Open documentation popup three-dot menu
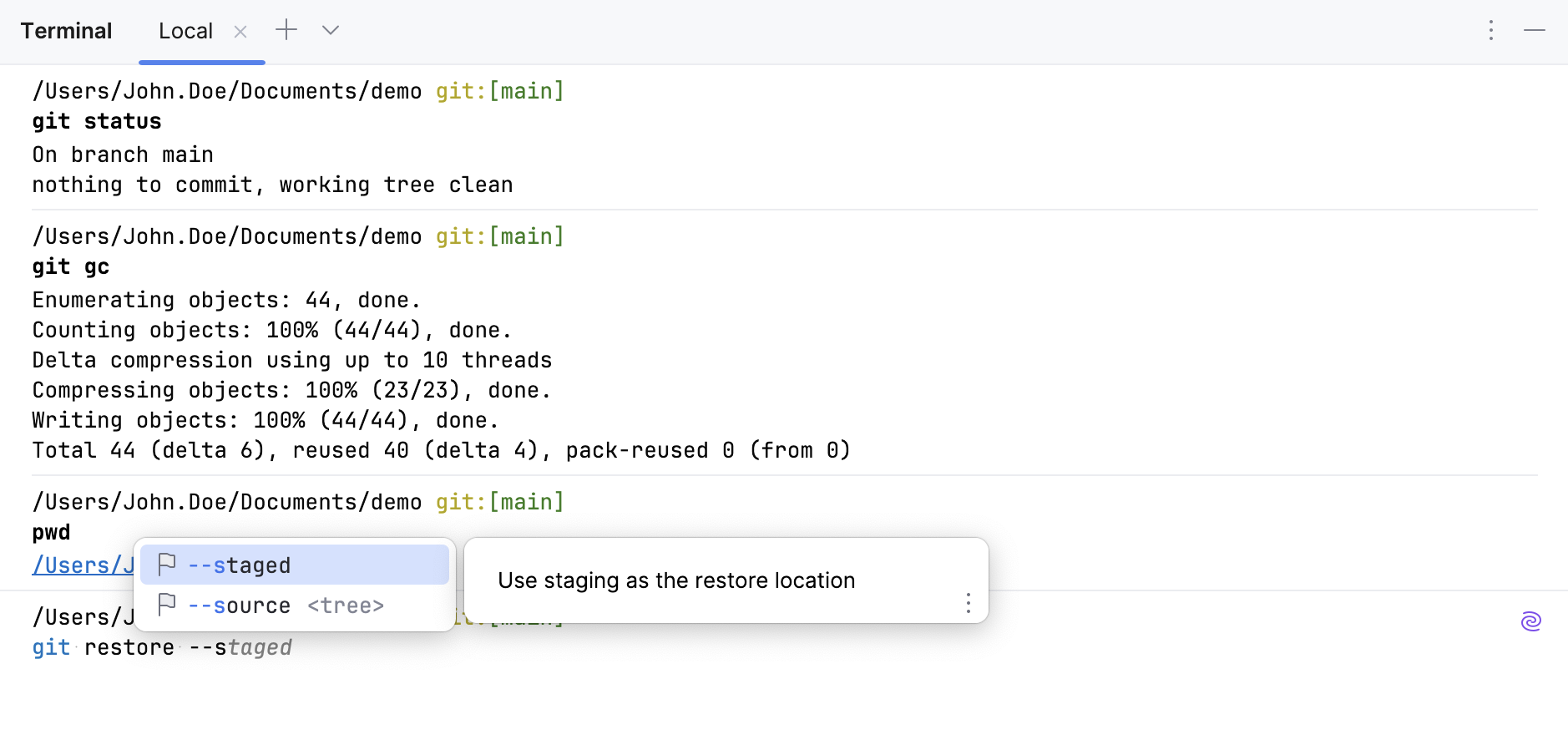 tap(968, 603)
